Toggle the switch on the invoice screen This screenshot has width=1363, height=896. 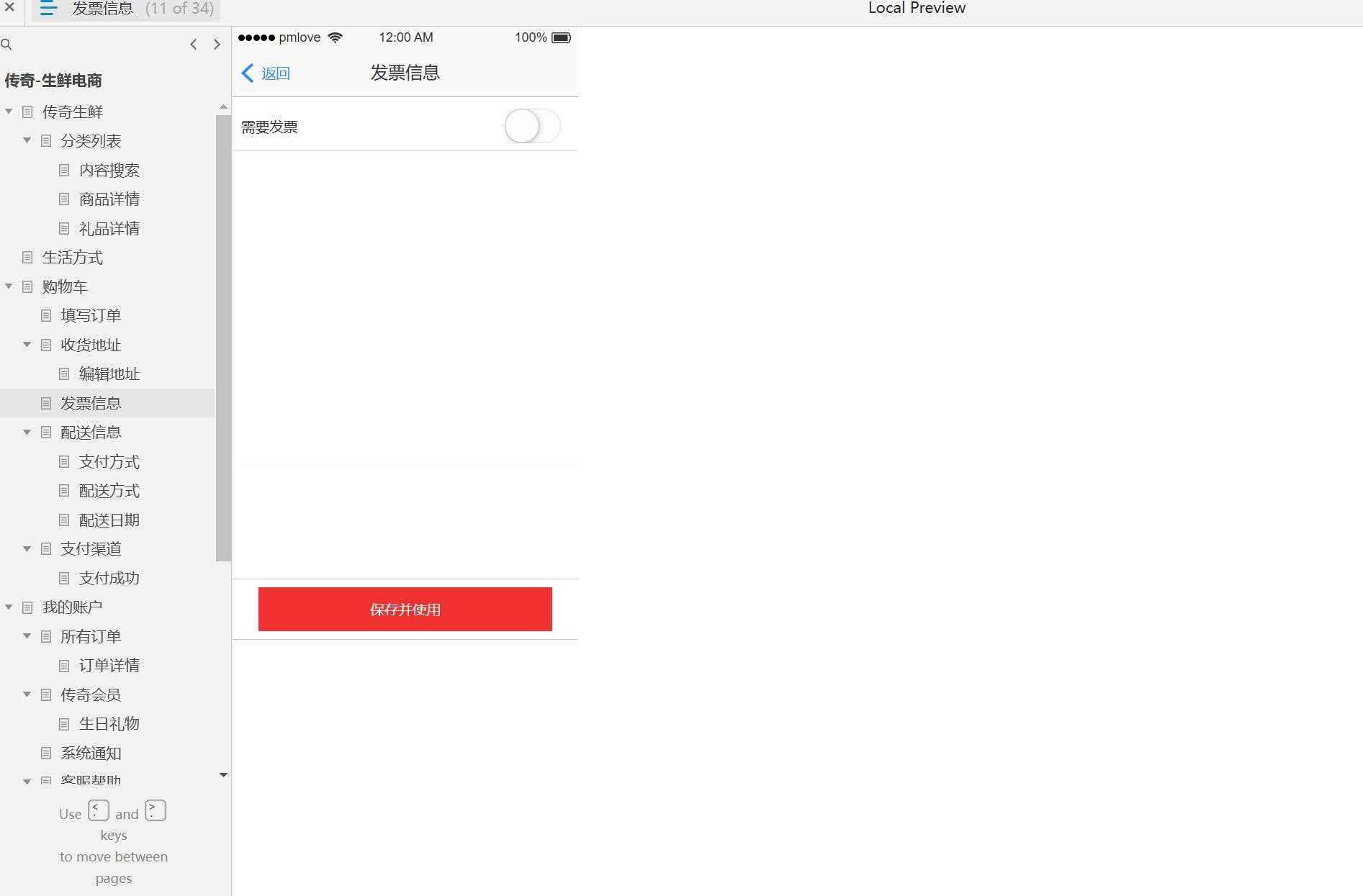pyautogui.click(x=532, y=125)
